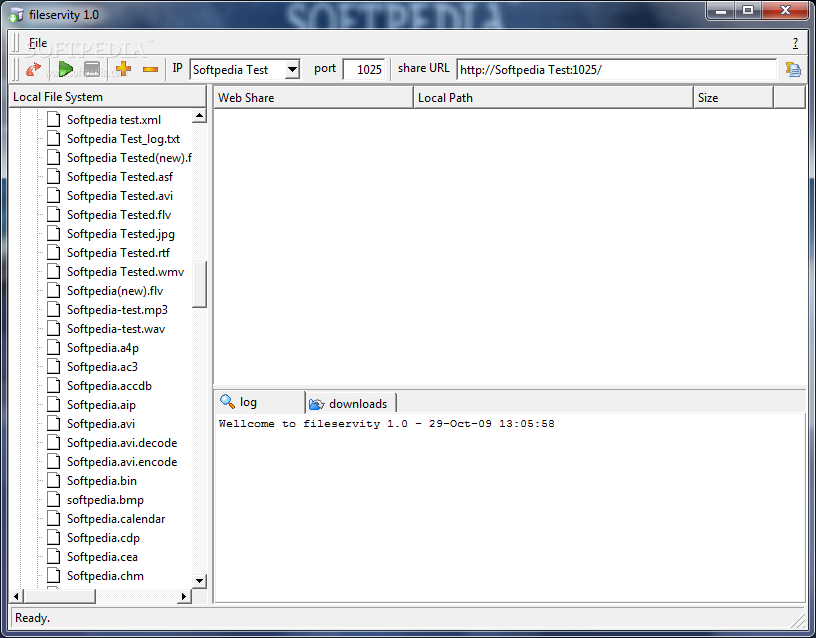Switch to the log tab
Screen dimensions: 816x638
tap(260, 402)
